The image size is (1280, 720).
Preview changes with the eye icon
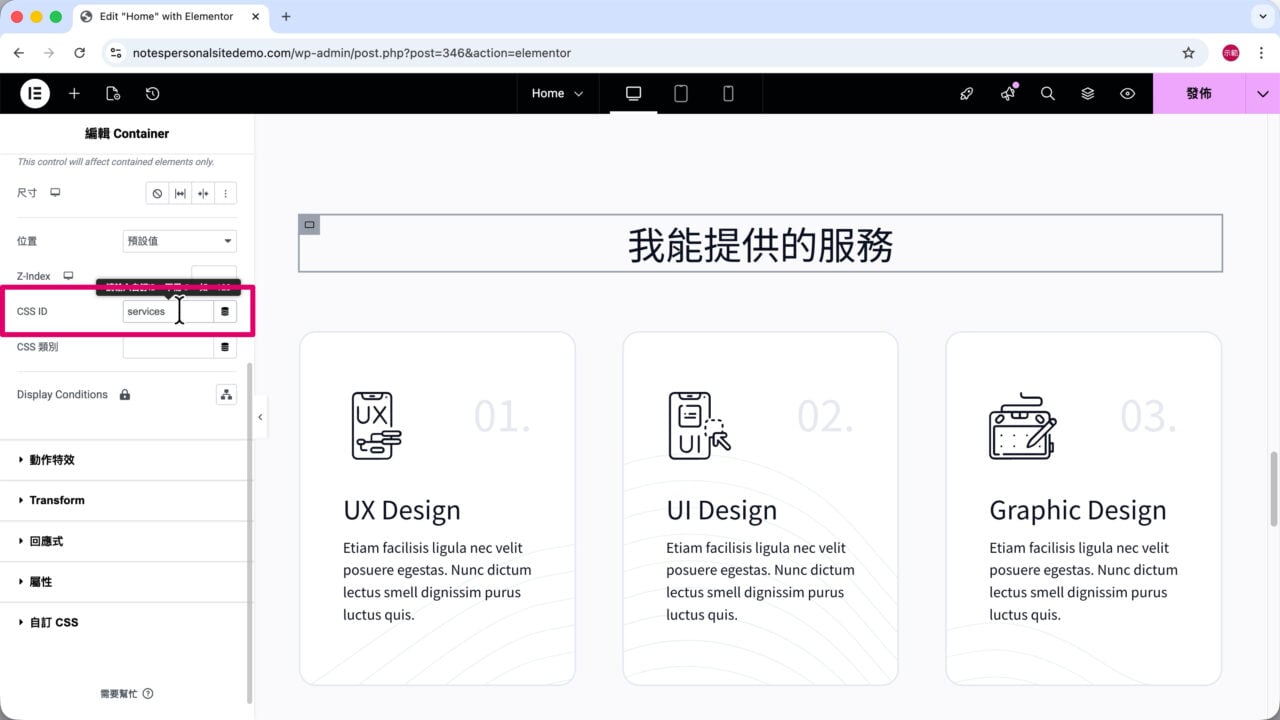coord(1128,93)
